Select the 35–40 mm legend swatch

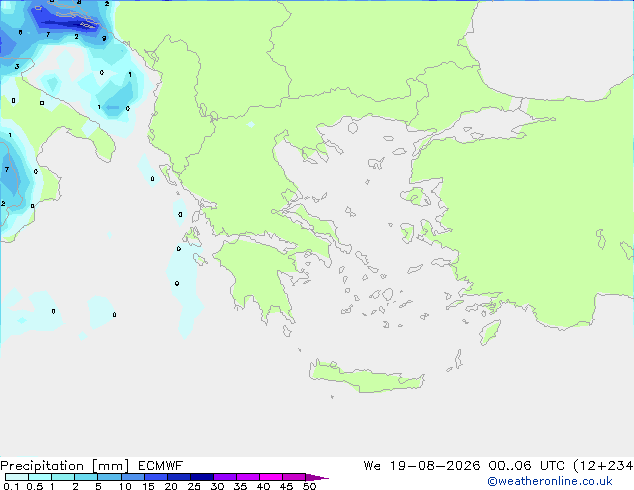point(248,477)
